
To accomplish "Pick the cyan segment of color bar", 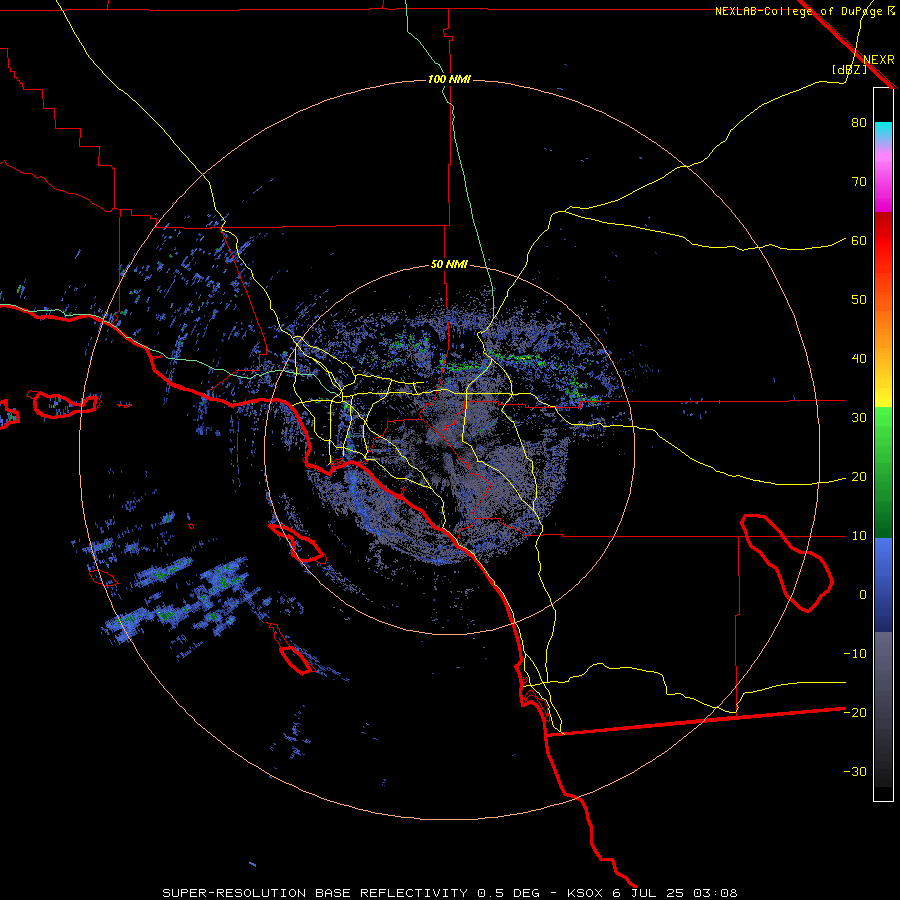I will [883, 130].
